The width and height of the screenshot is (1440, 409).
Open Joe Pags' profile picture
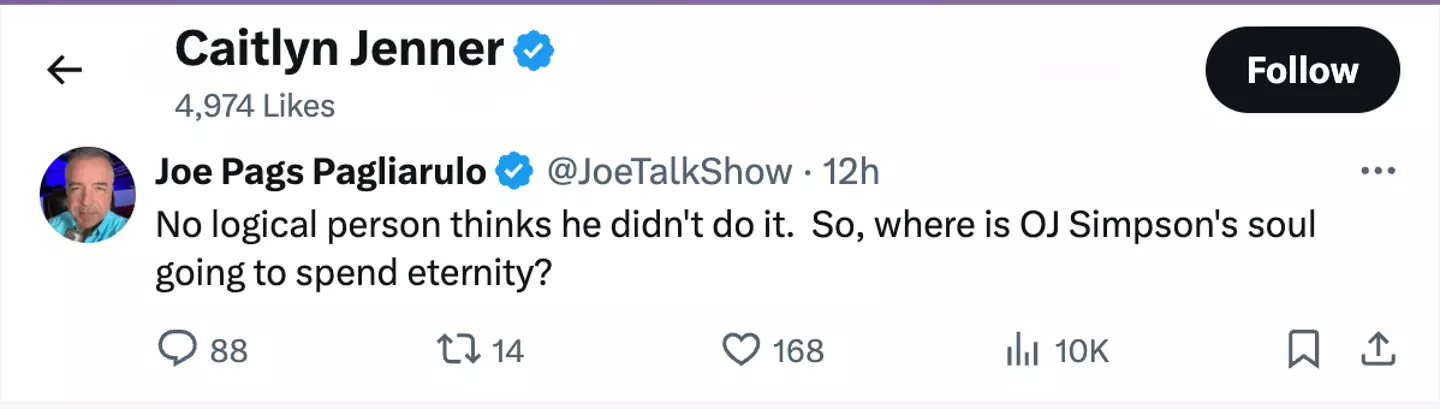tap(87, 195)
